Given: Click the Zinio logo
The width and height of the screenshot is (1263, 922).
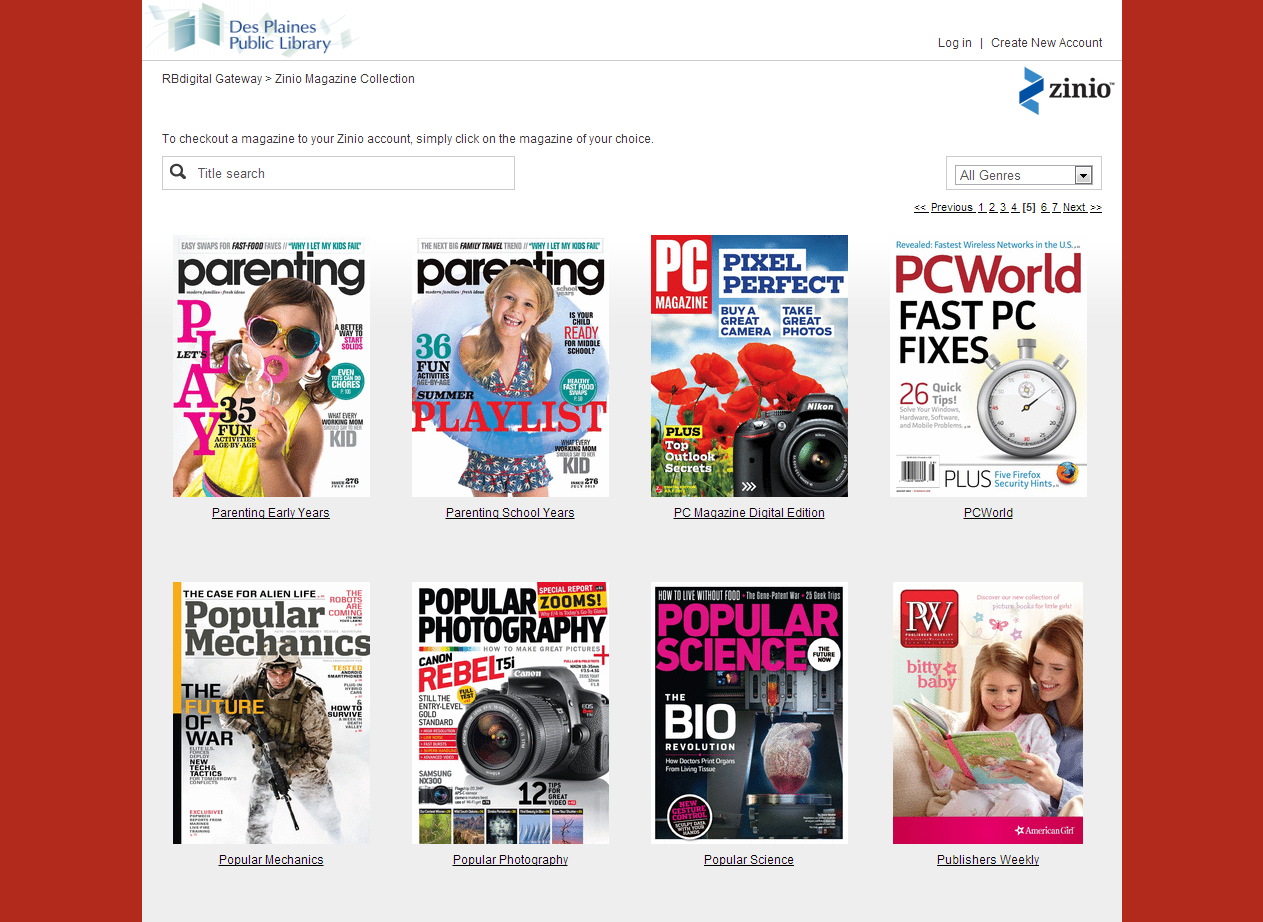Looking at the screenshot, I should 1066,90.
